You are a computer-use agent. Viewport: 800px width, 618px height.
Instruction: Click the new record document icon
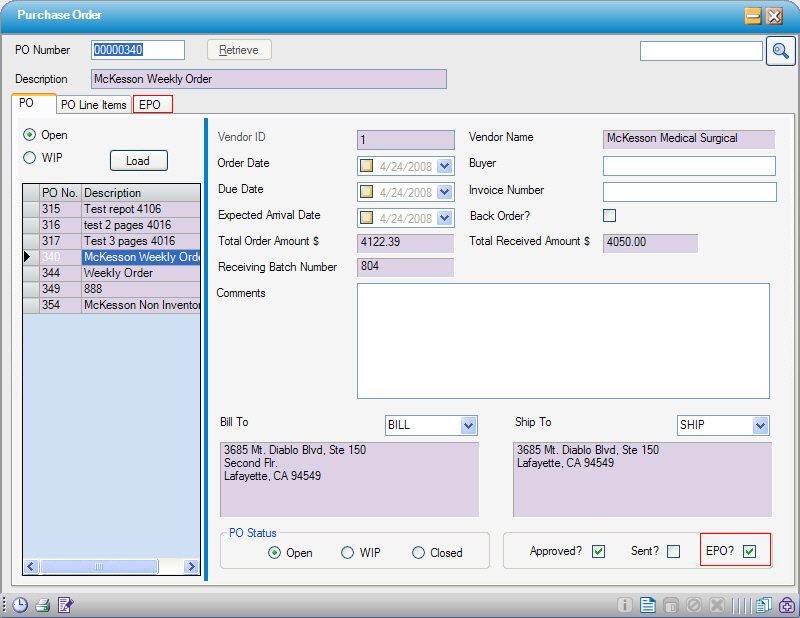click(x=647, y=605)
